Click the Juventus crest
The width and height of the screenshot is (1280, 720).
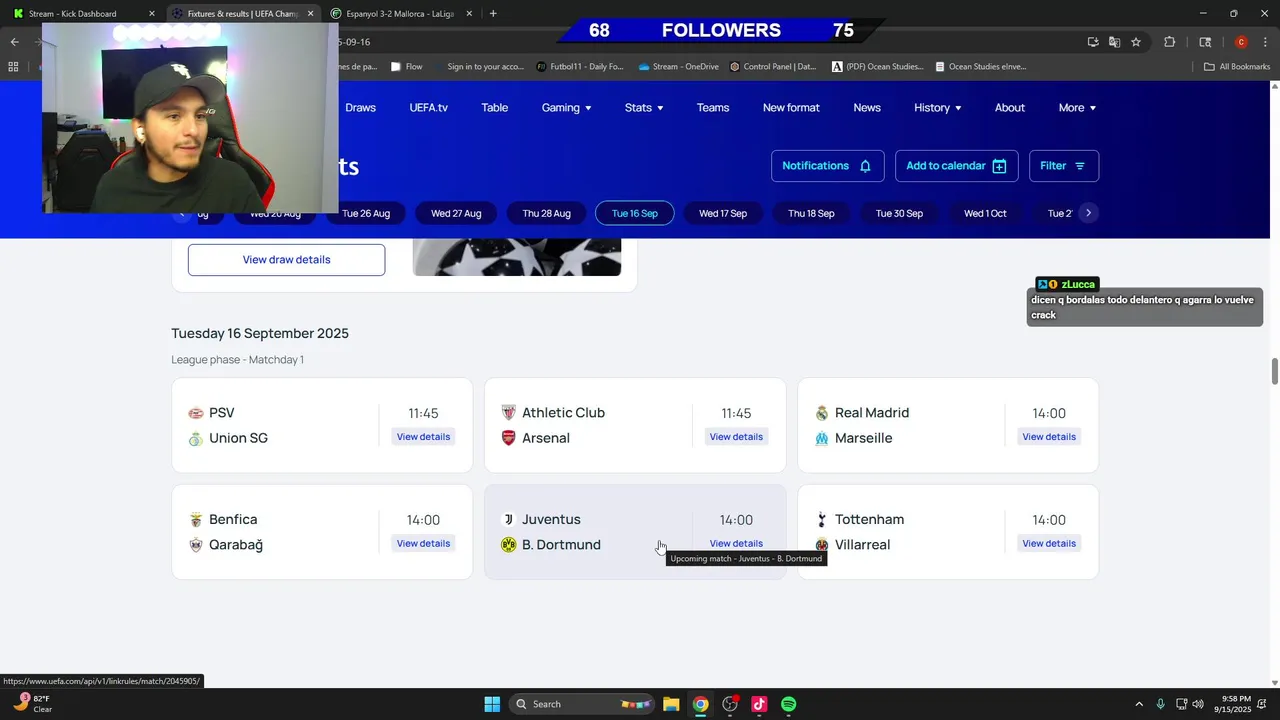pos(509,520)
